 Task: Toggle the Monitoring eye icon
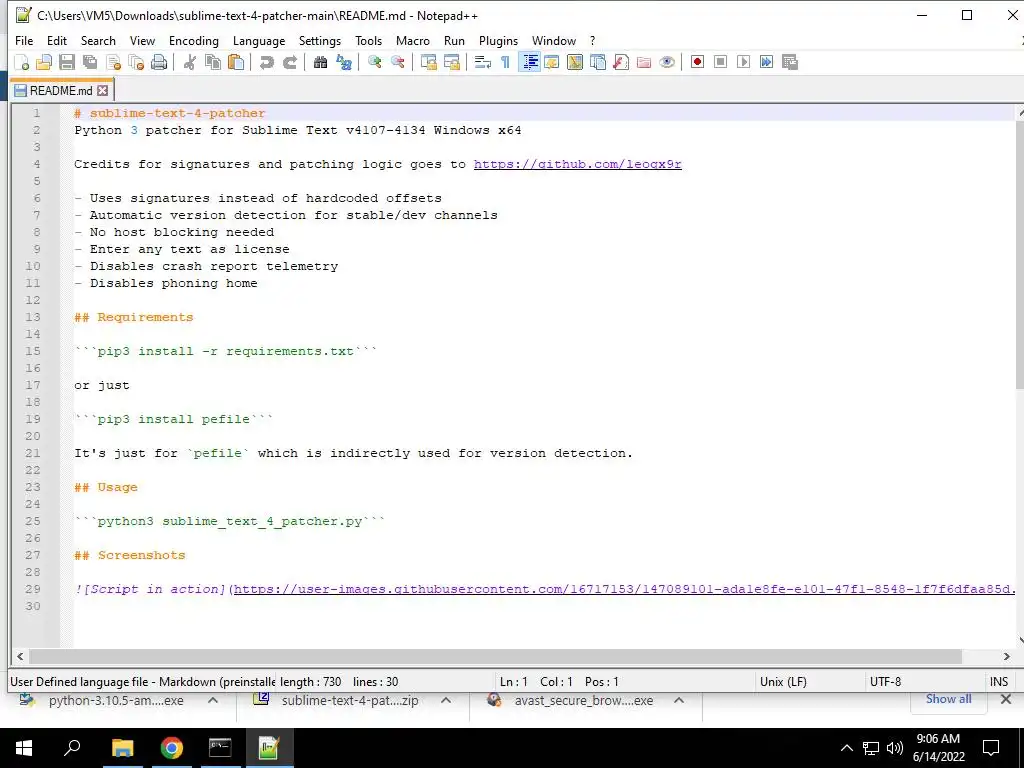[667, 62]
